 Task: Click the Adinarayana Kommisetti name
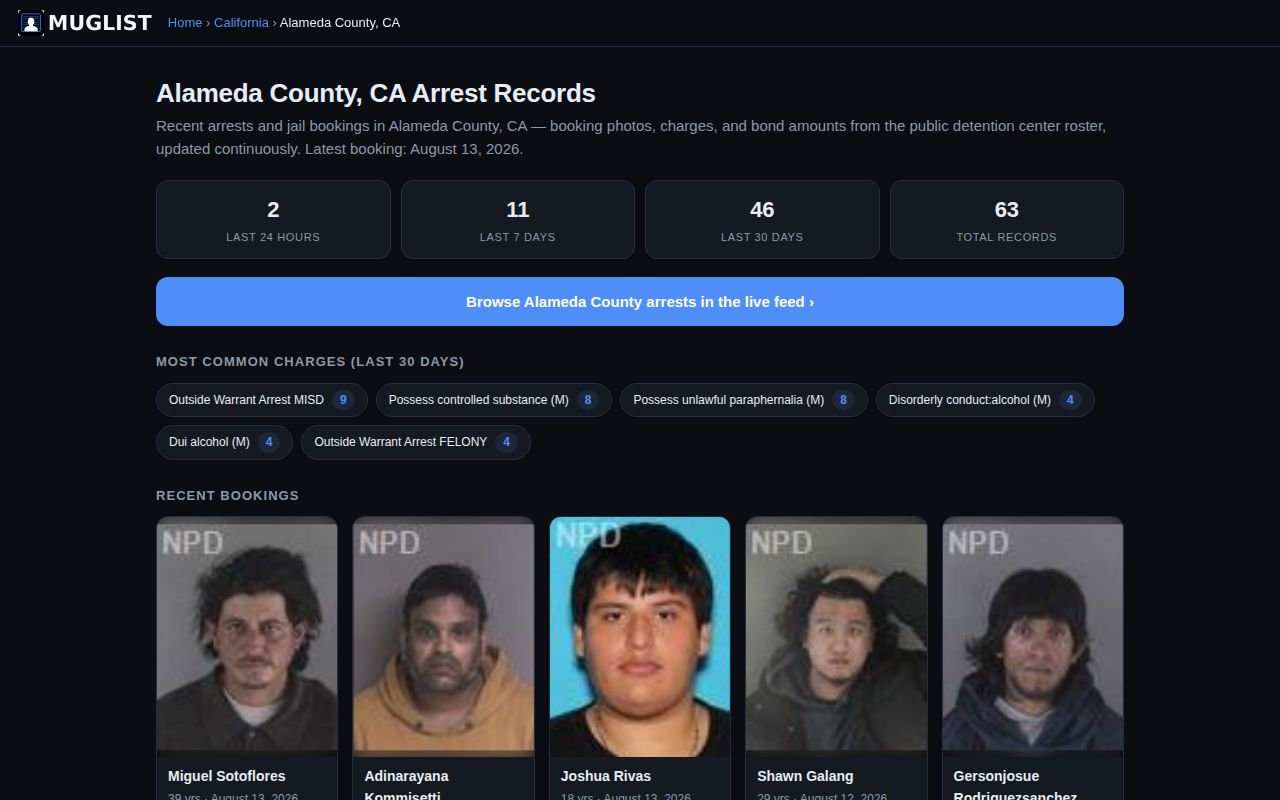[407, 786]
